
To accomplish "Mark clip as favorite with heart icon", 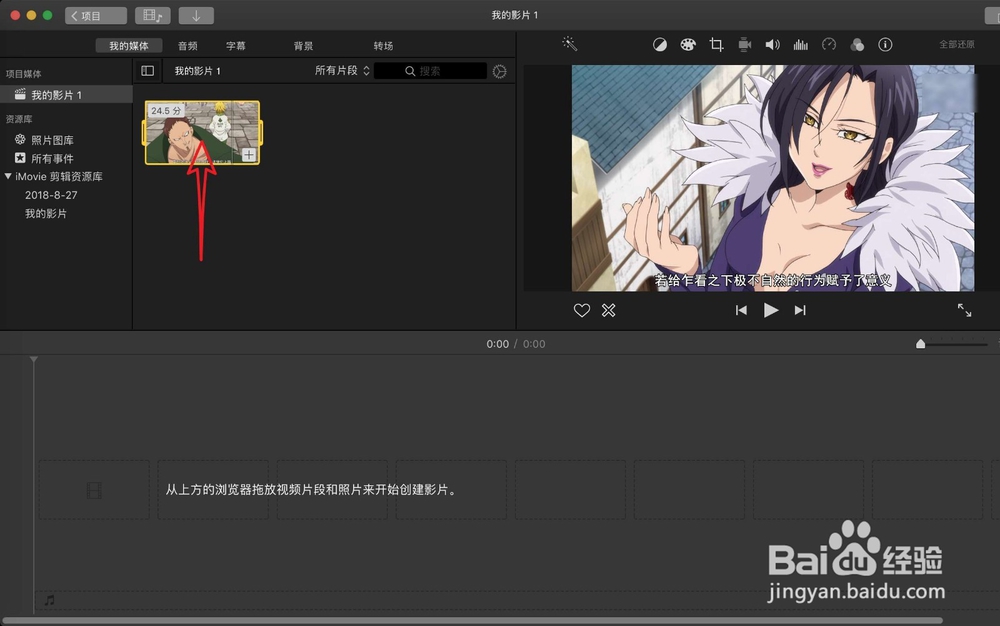I will [x=582, y=310].
